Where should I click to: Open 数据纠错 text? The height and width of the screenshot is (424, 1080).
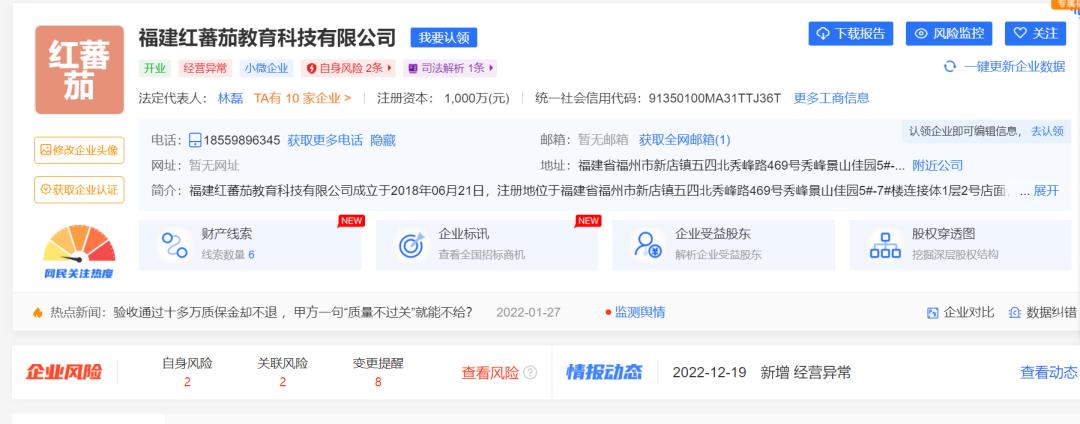1051,312
